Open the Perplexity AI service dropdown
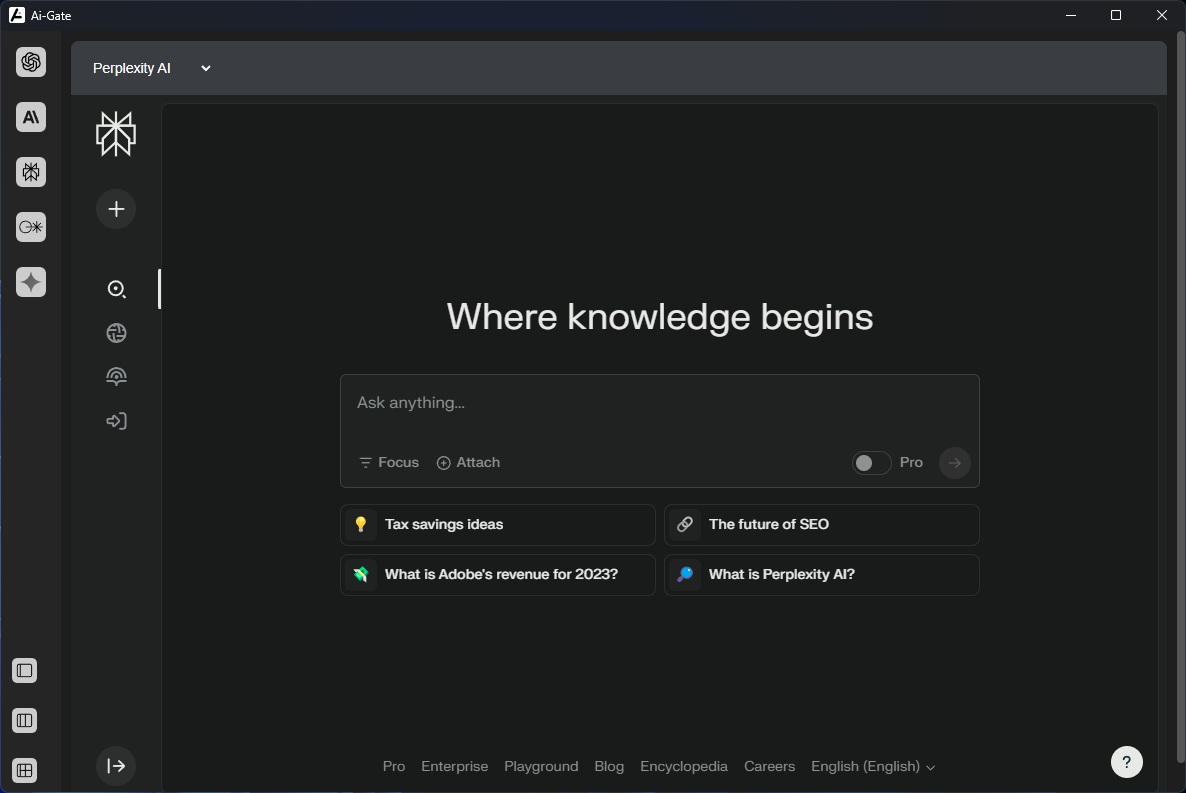1186x793 pixels. click(x=152, y=68)
